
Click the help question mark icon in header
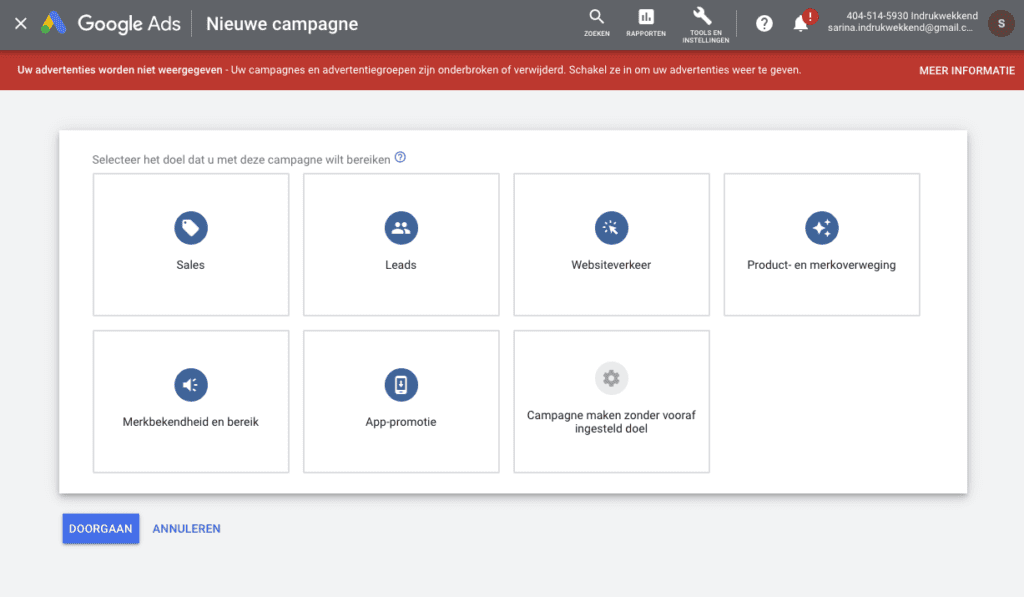[x=764, y=23]
